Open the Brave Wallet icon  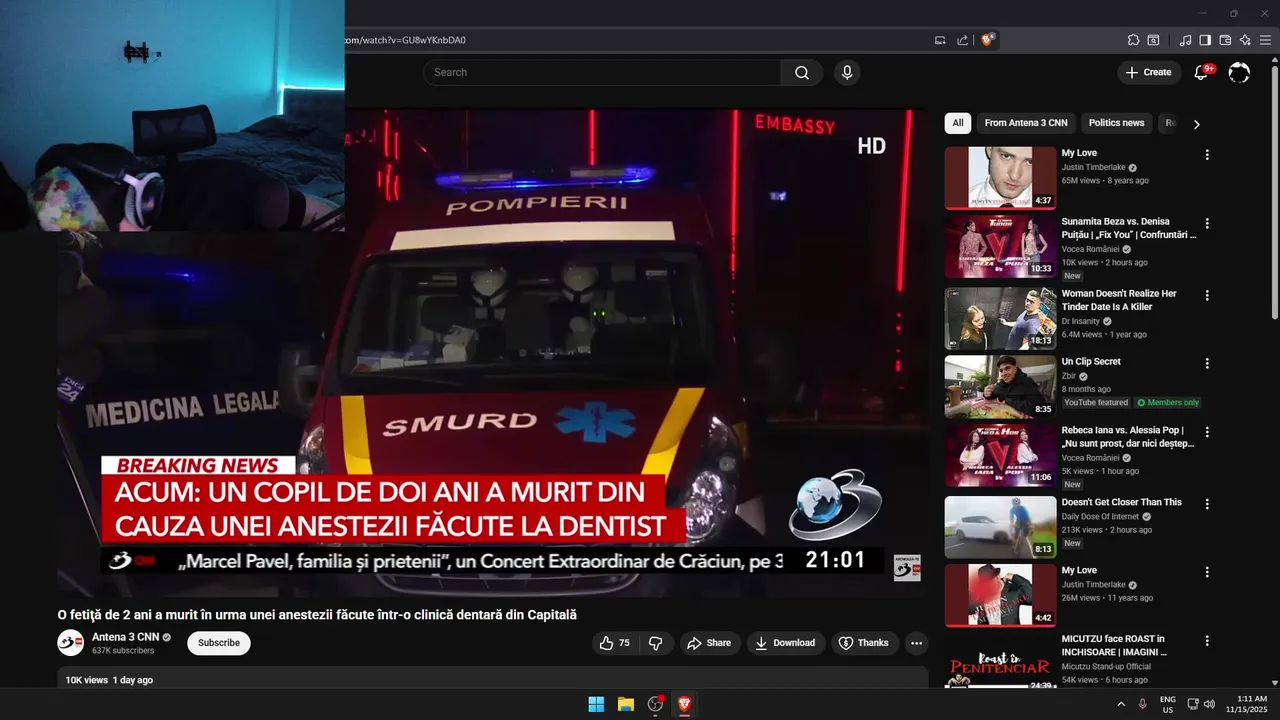1225,40
